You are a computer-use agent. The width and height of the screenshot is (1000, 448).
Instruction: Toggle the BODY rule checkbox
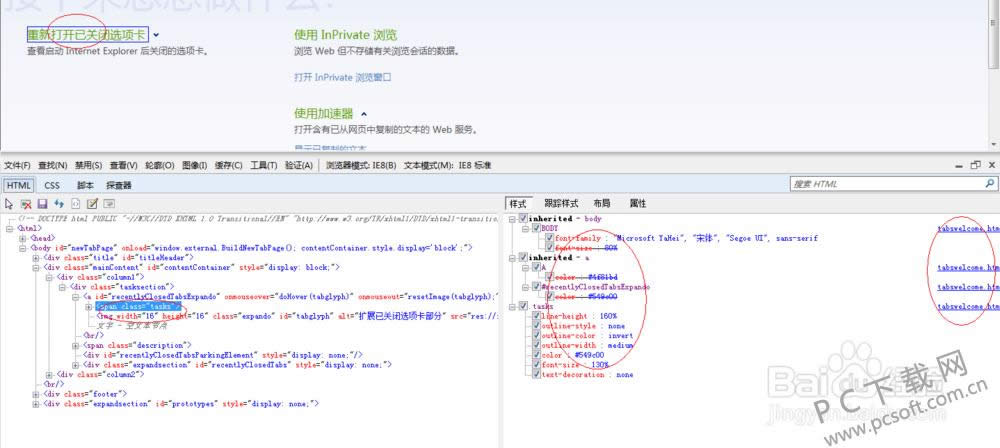coord(535,229)
